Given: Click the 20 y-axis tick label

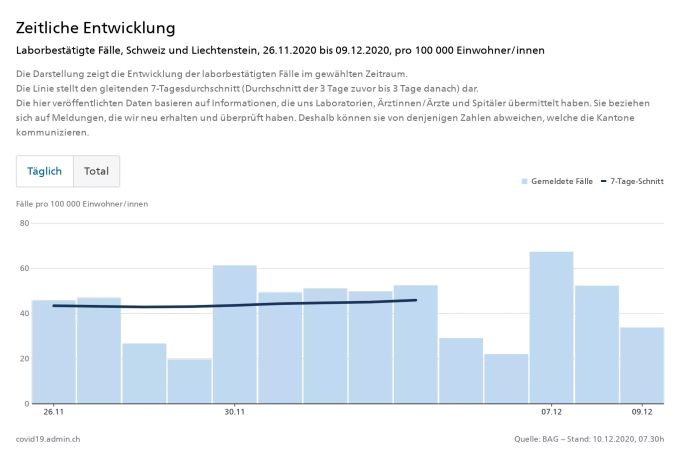Looking at the screenshot, I should coord(24,358).
